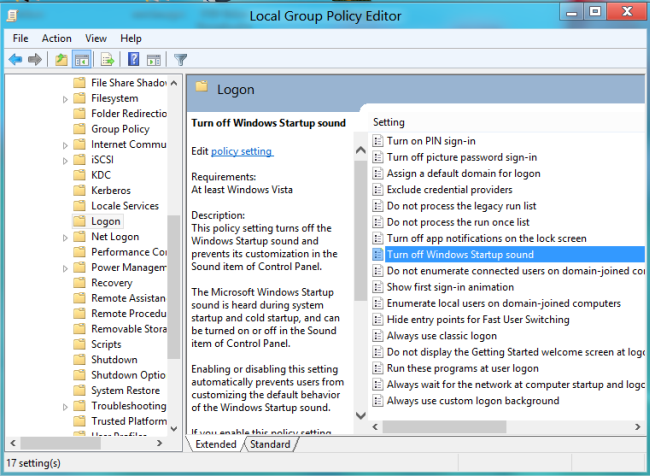
Task: Select Do not process the run once list
Action: pos(458,222)
